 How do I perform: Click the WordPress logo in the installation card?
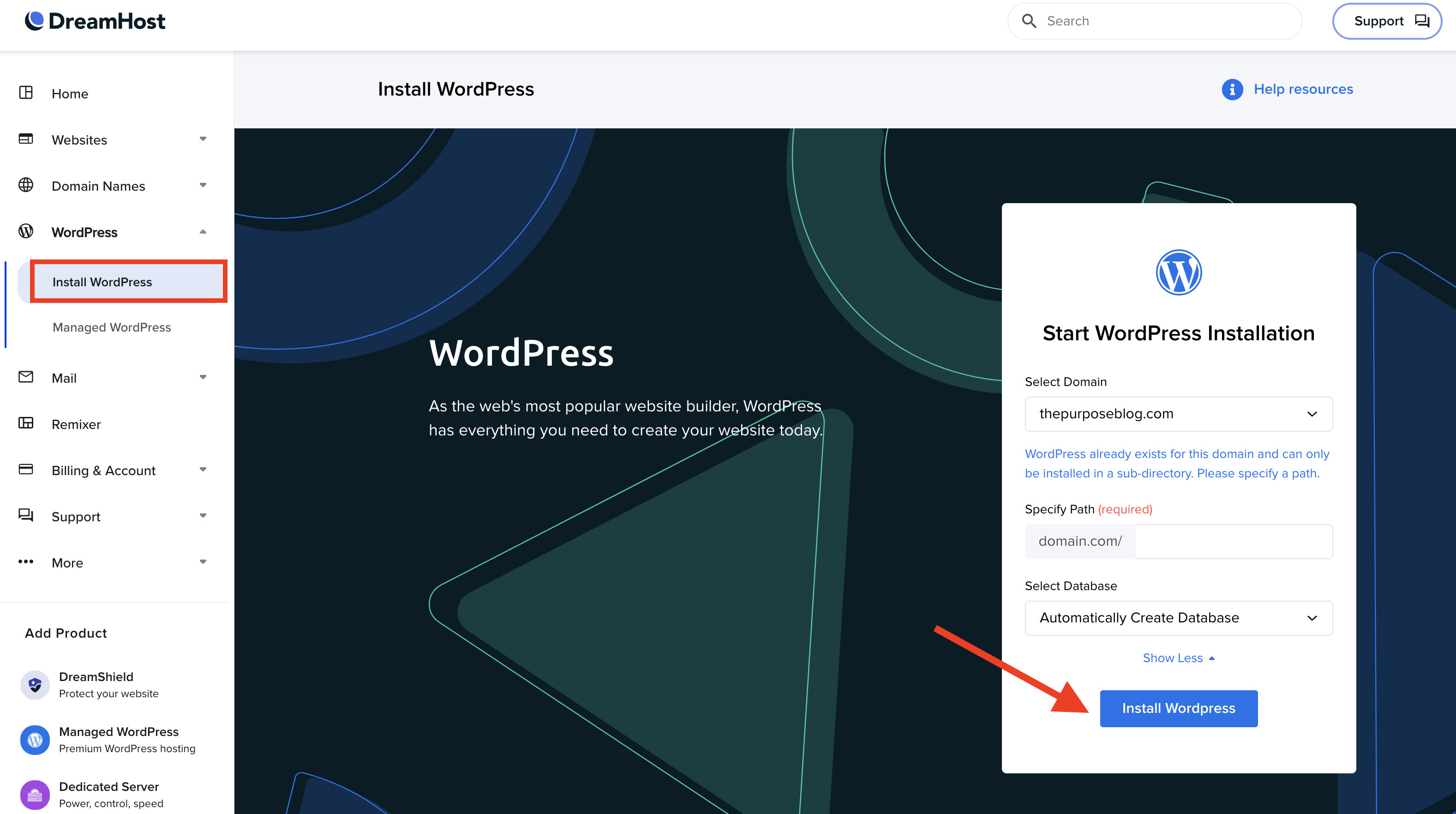1179,273
